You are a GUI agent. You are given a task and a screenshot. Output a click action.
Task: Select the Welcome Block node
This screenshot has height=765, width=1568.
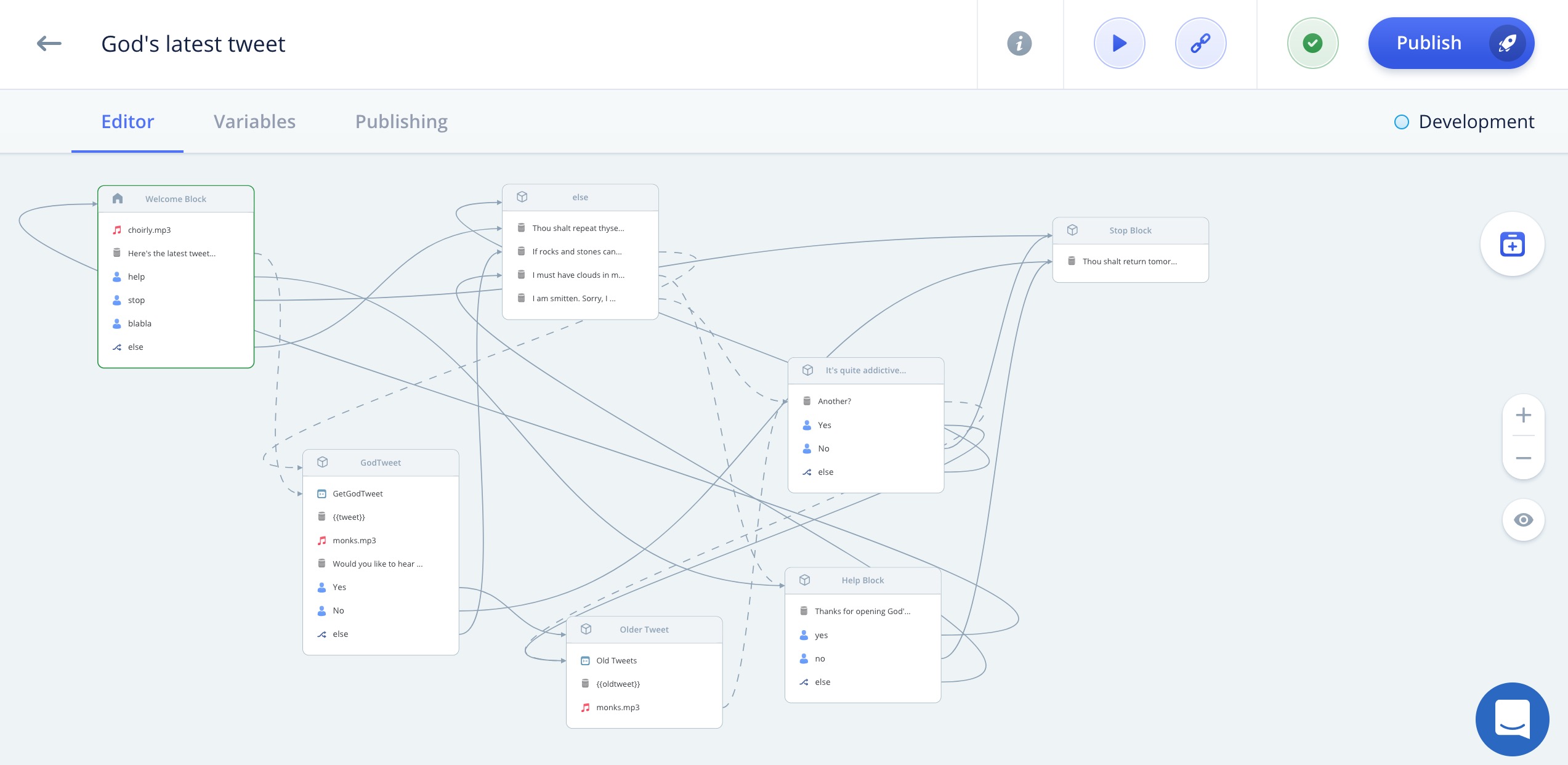tap(175, 198)
